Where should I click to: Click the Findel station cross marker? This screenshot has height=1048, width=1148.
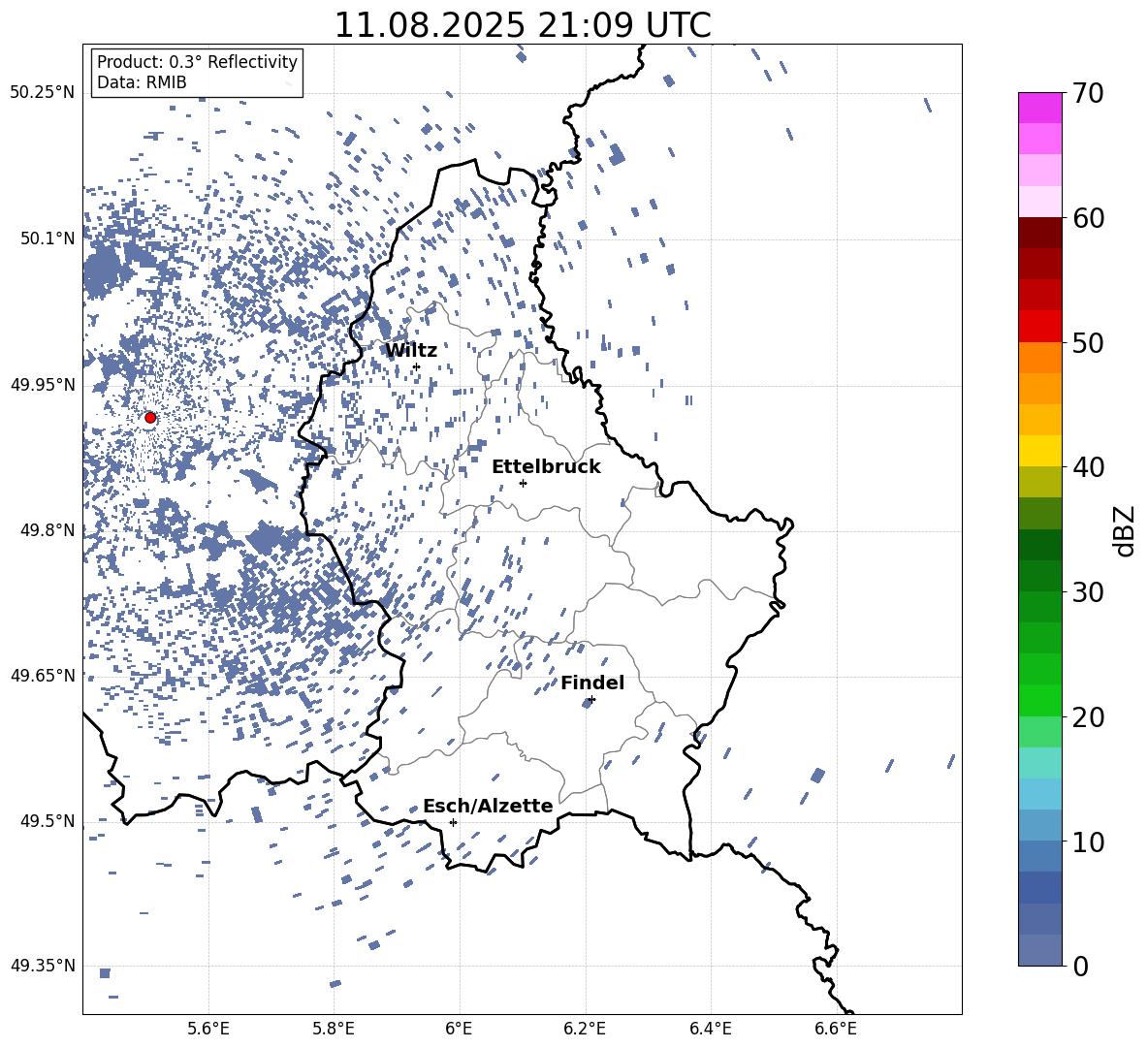(x=591, y=699)
